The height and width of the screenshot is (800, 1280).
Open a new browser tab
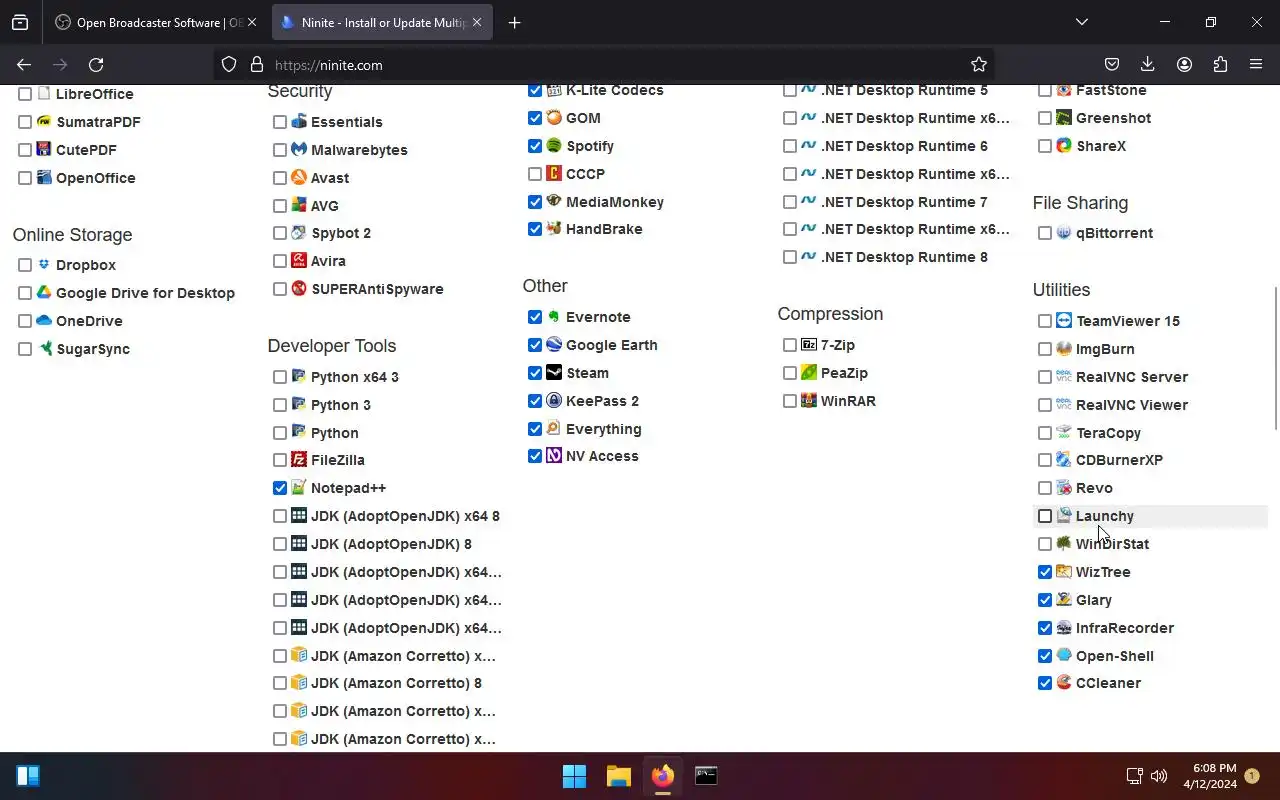(x=514, y=22)
